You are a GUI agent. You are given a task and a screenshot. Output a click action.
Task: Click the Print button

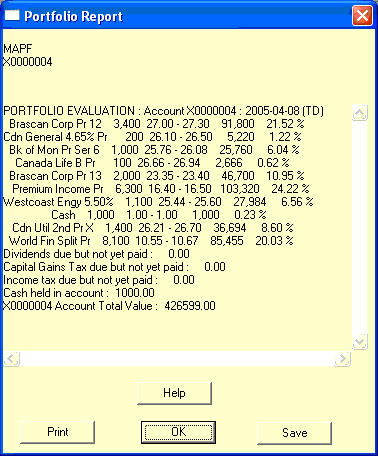click(x=58, y=432)
